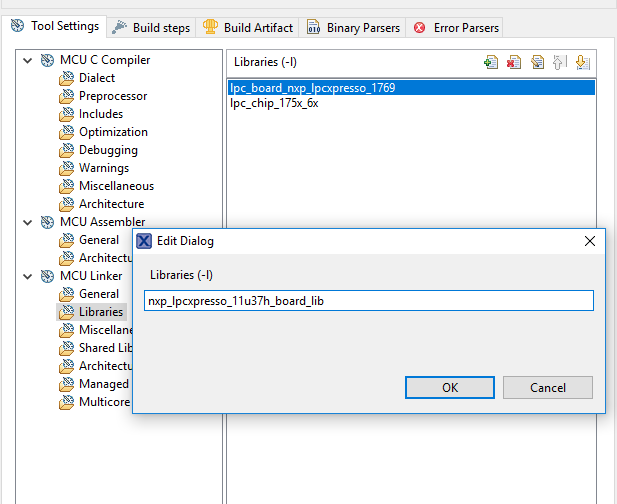
Task: Click the Includes setting icon
Action: (67, 114)
